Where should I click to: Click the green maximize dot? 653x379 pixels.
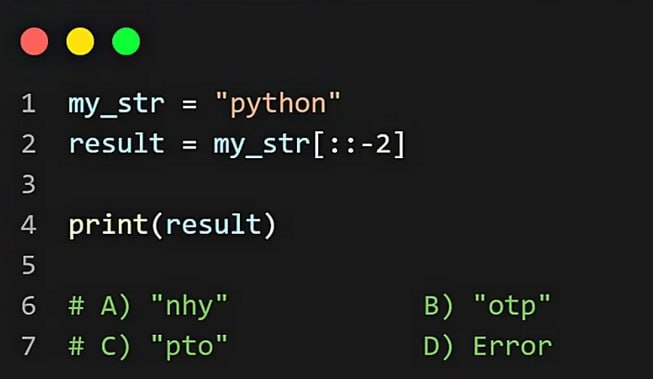[x=126, y=41]
